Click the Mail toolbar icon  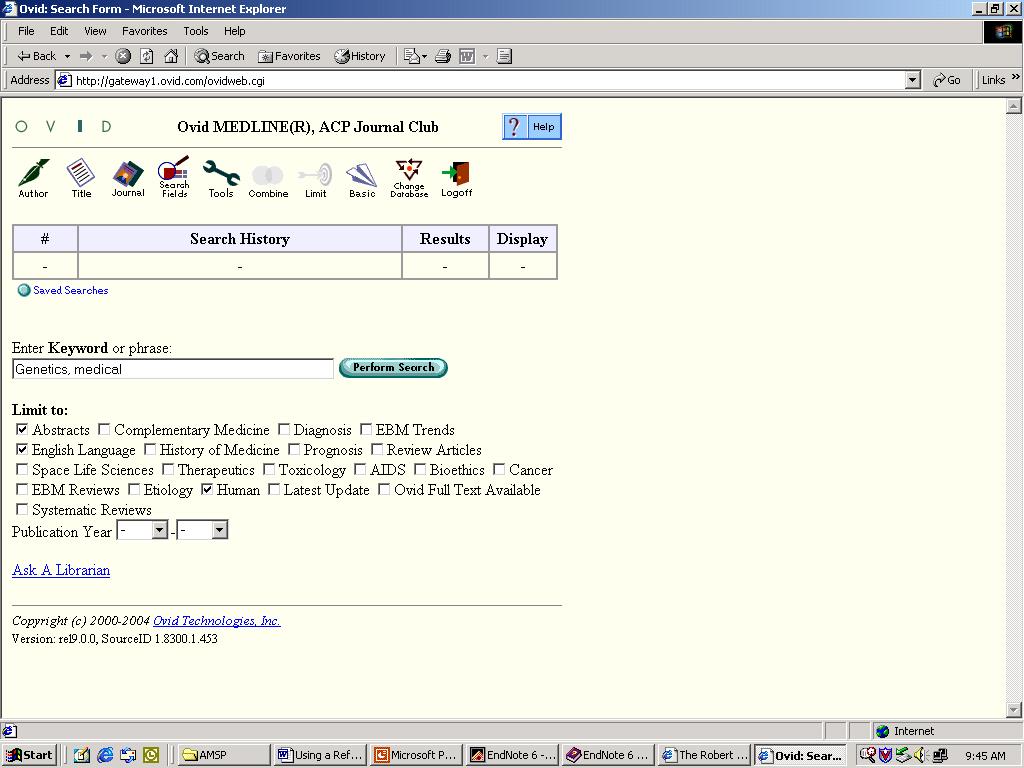click(x=411, y=56)
